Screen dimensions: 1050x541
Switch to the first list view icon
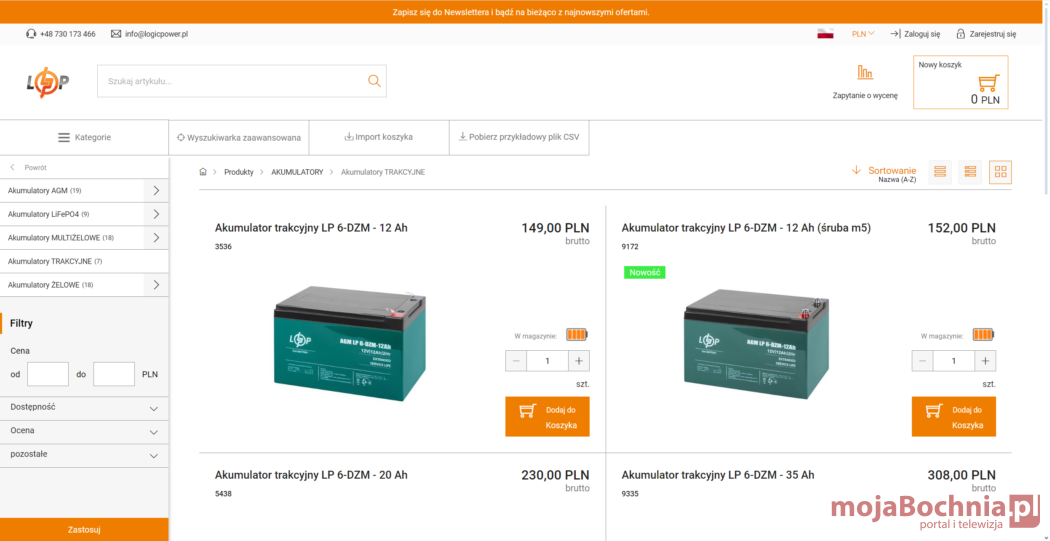(940, 172)
